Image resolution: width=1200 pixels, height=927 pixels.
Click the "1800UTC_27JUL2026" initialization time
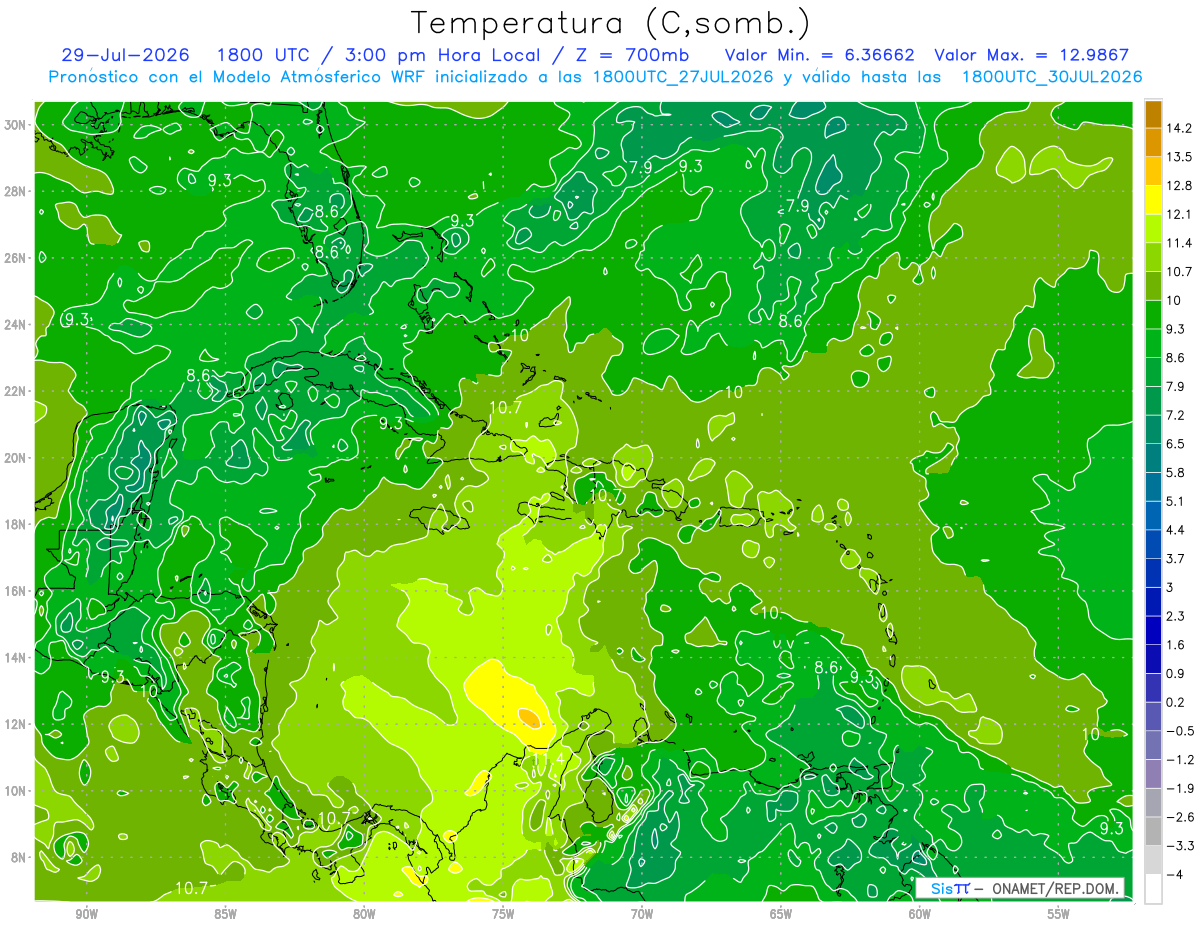tap(684, 77)
